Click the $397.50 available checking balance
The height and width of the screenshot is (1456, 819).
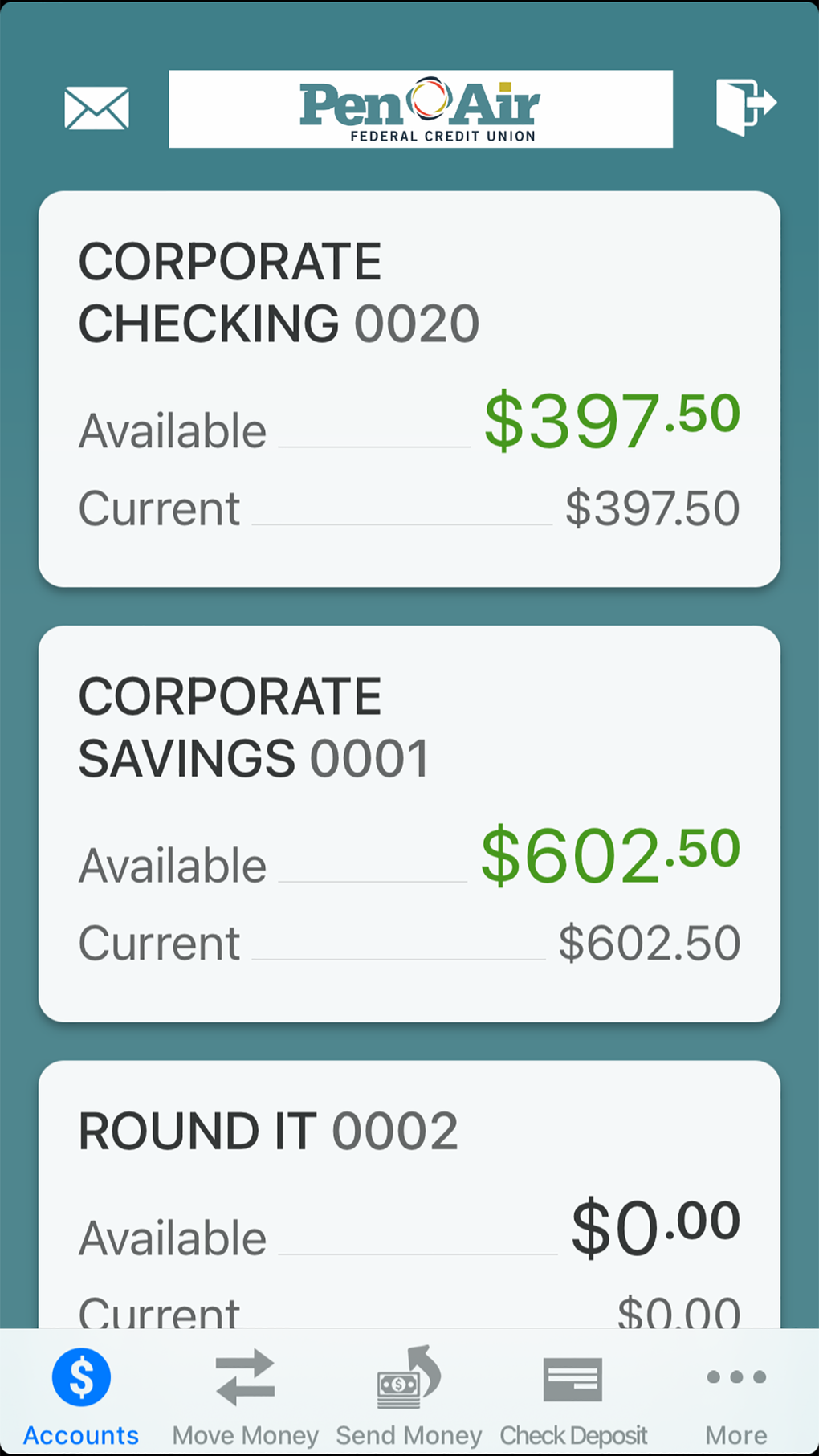coord(612,420)
